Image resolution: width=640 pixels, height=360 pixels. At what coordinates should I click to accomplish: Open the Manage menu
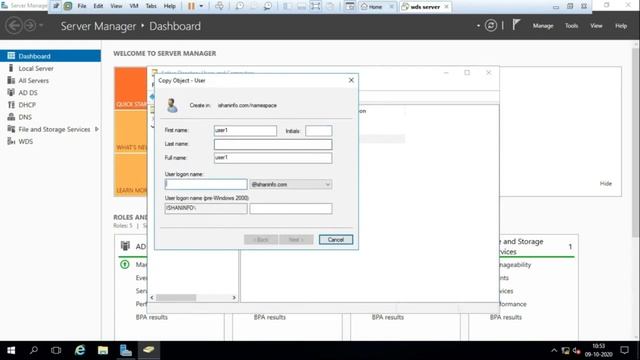pyautogui.click(x=543, y=26)
